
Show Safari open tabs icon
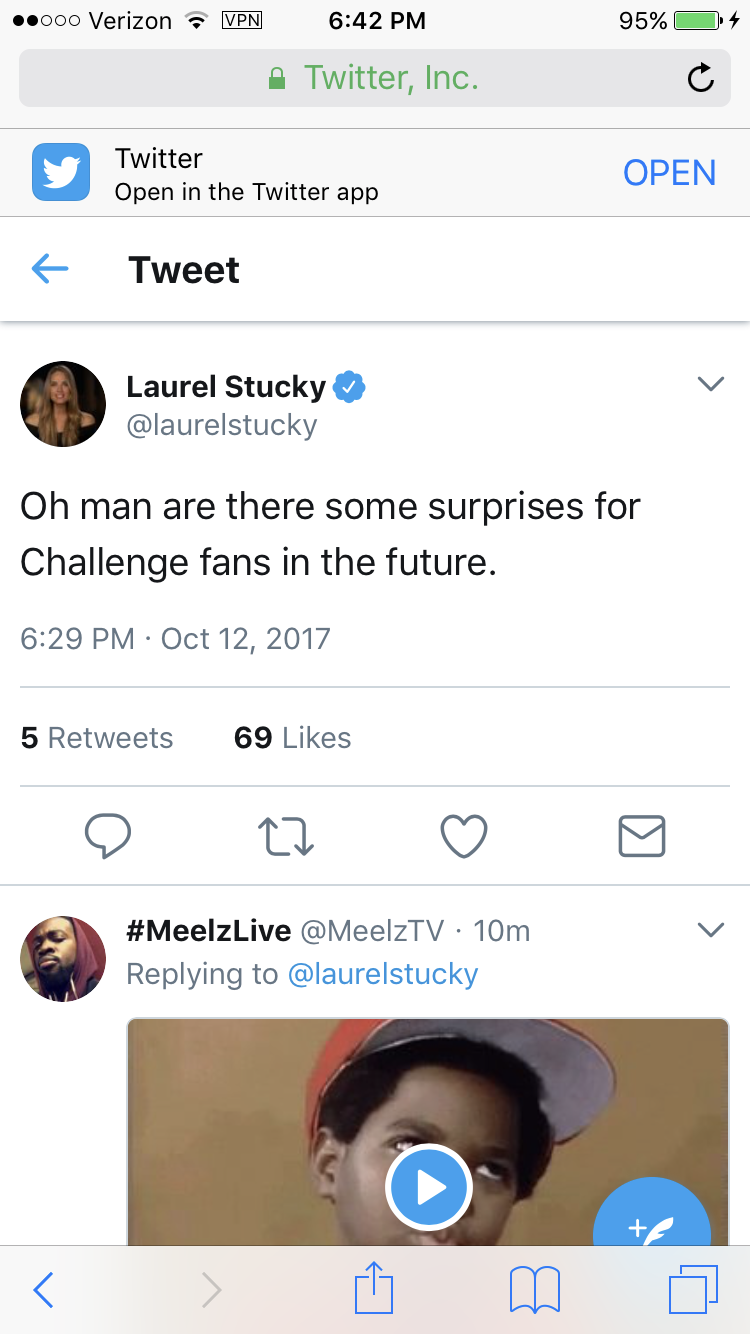(x=693, y=1290)
